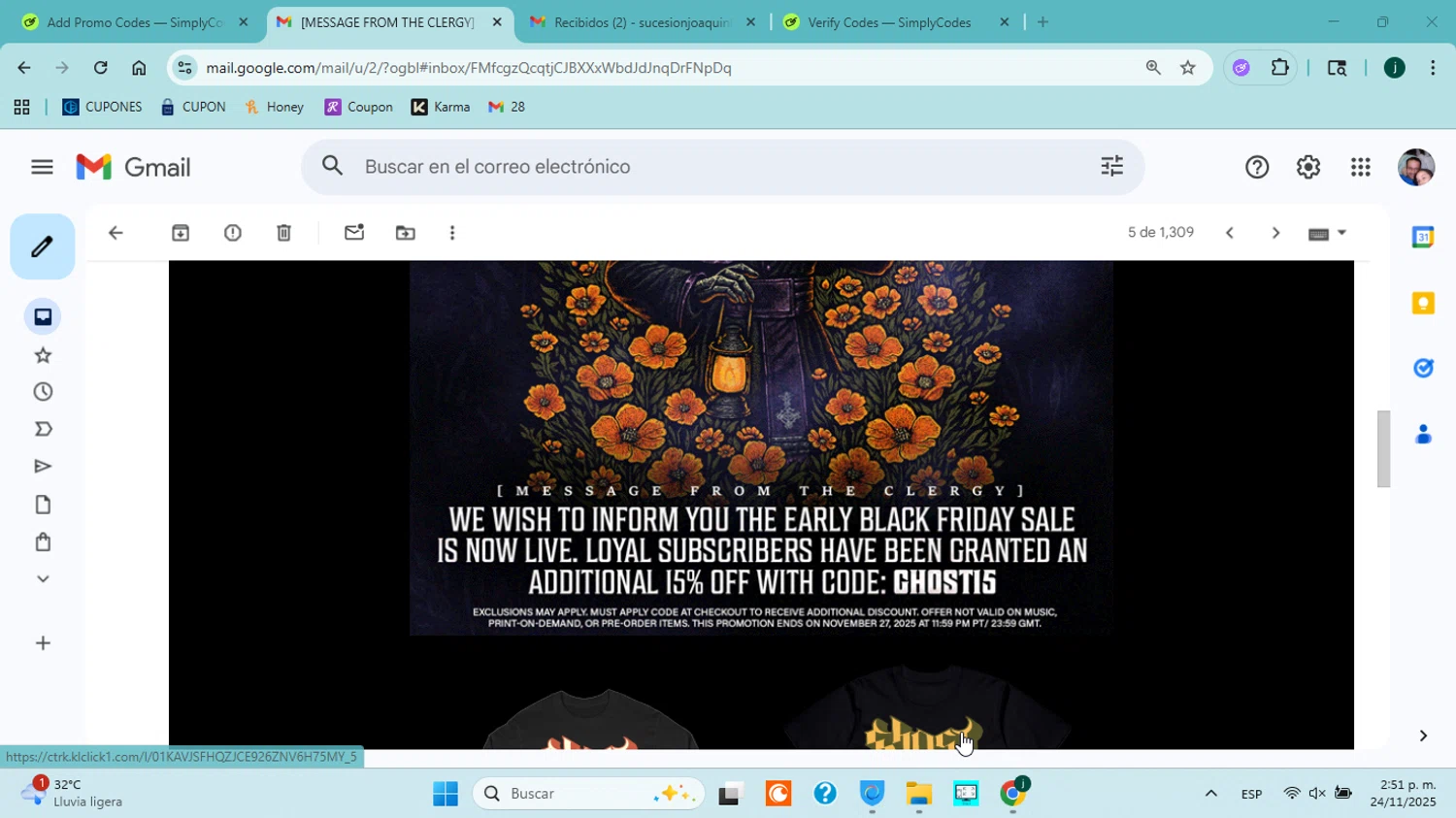This screenshot has width=1456, height=818.
Task: Go to browser home page
Action: pyautogui.click(x=139, y=68)
